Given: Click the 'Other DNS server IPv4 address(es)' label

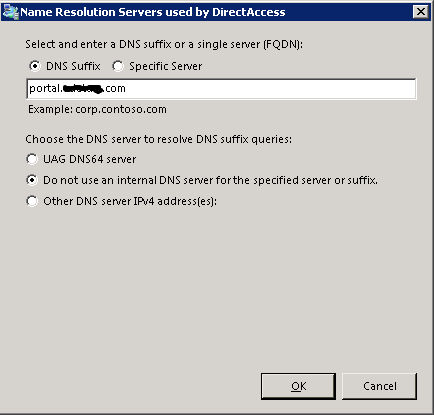Looking at the screenshot, I should (x=130, y=201).
